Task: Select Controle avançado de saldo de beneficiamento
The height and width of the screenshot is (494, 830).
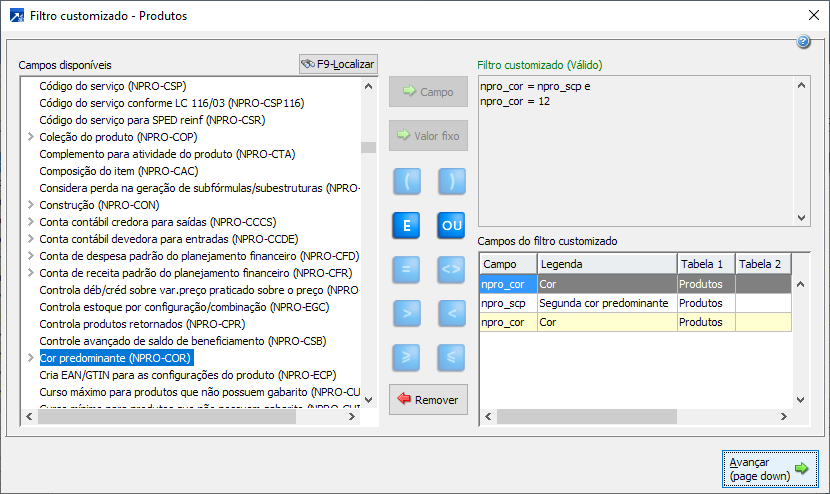Action: [183, 341]
